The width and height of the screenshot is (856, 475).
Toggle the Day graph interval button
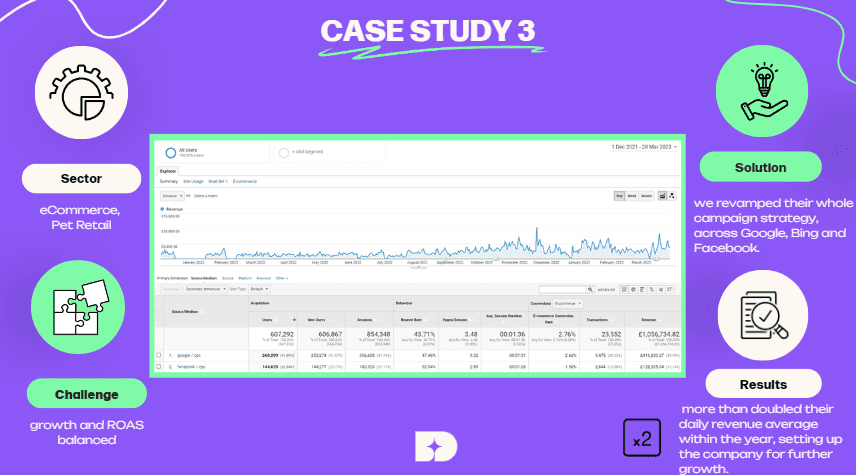tap(619, 196)
